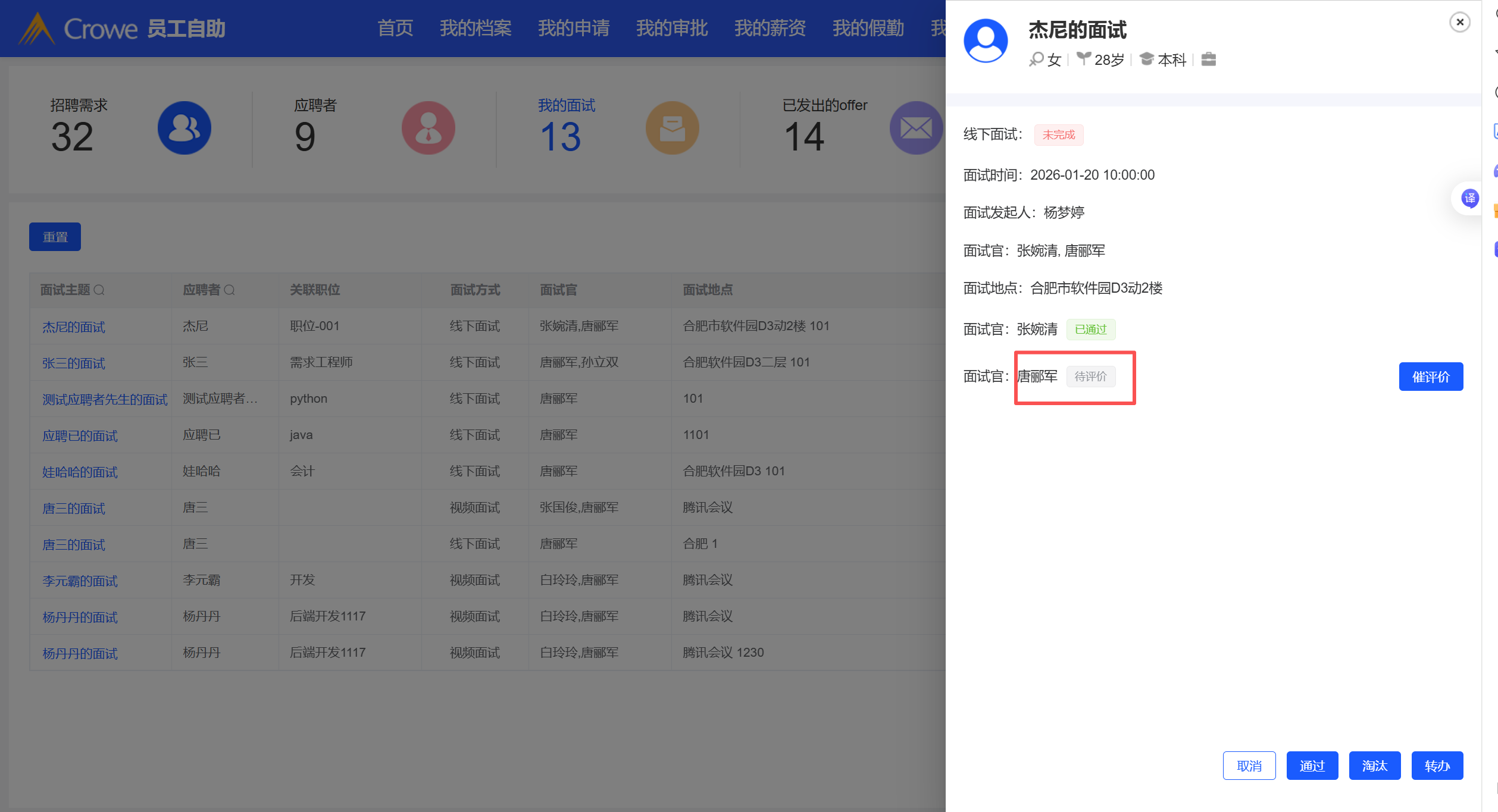The height and width of the screenshot is (812, 1498).
Task: Go to 我的审批 in navigation
Action: click(x=671, y=28)
